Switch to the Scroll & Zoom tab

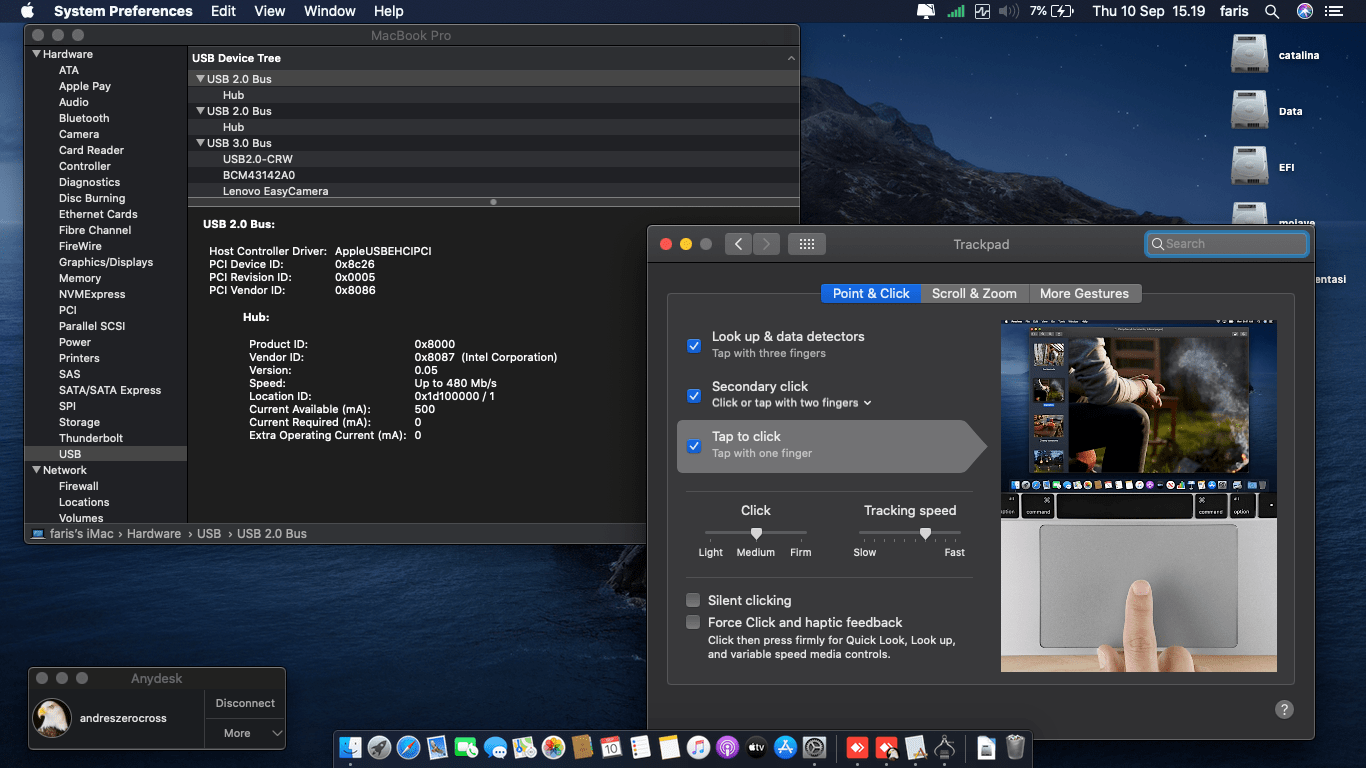974,293
